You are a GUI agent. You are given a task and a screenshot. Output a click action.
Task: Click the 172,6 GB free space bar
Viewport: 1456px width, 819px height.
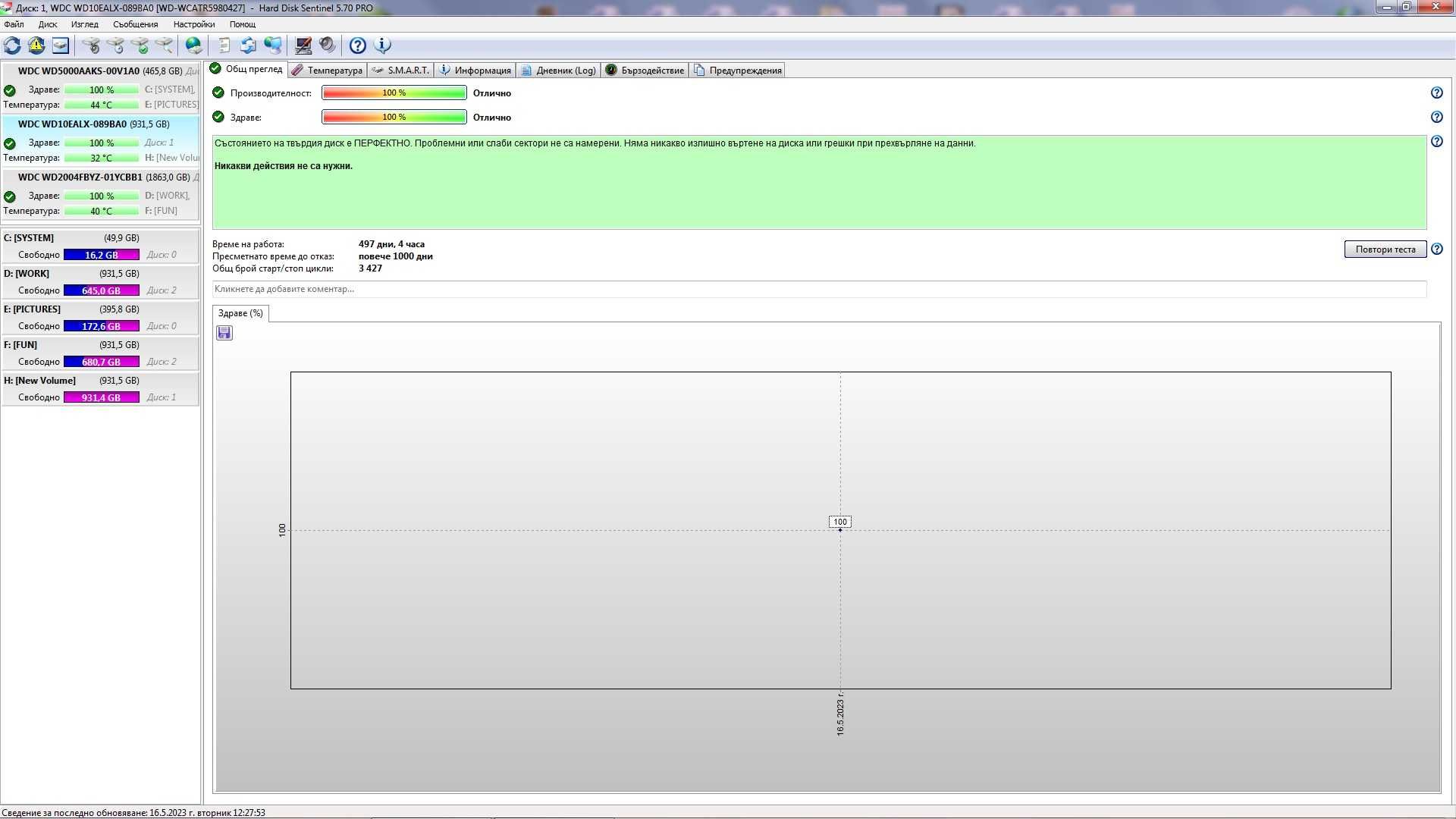[102, 326]
